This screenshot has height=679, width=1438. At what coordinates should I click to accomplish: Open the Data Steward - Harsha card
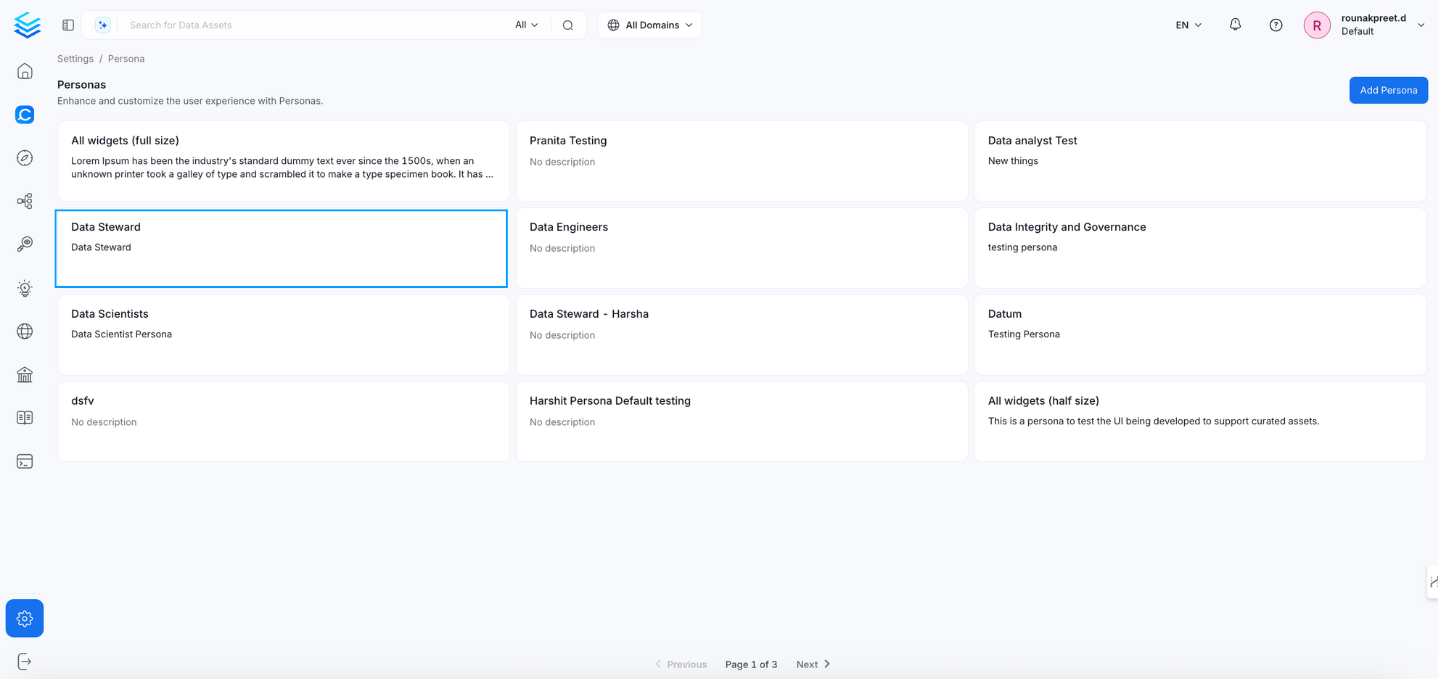(x=742, y=335)
